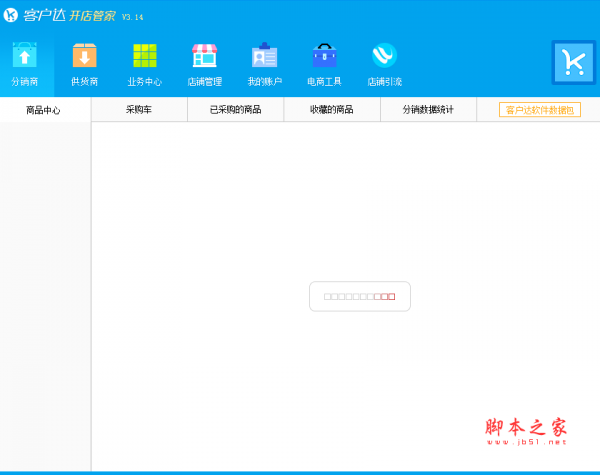Open the 分销商 distributor section
The width and height of the screenshot is (600, 475).
point(24,64)
